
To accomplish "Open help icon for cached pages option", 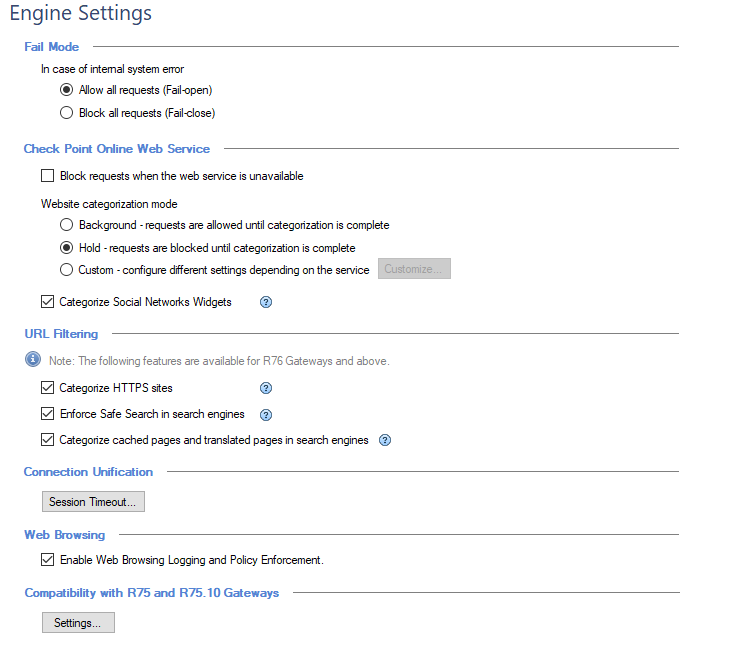I will (385, 440).
